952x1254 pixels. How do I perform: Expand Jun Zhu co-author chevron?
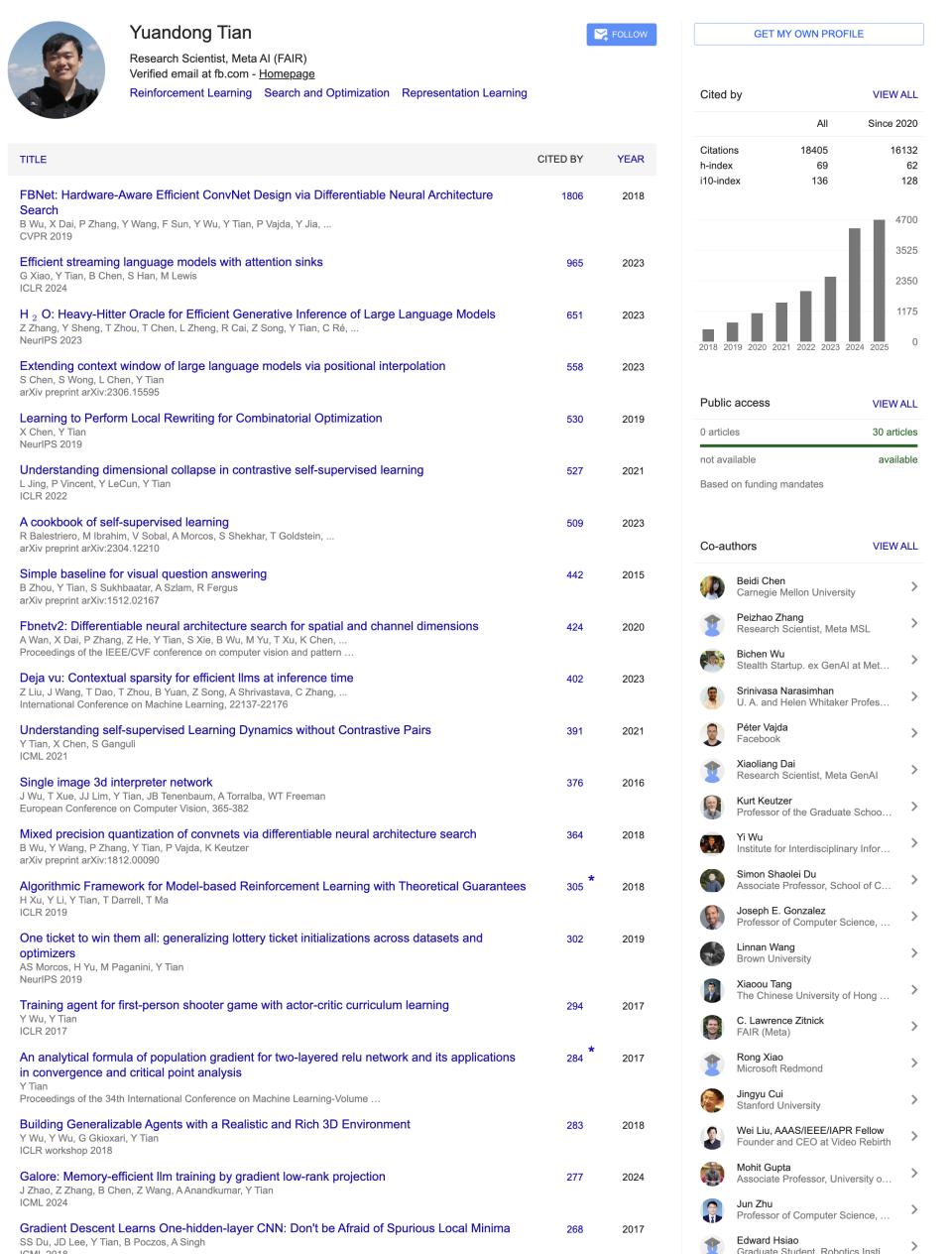(x=913, y=1211)
